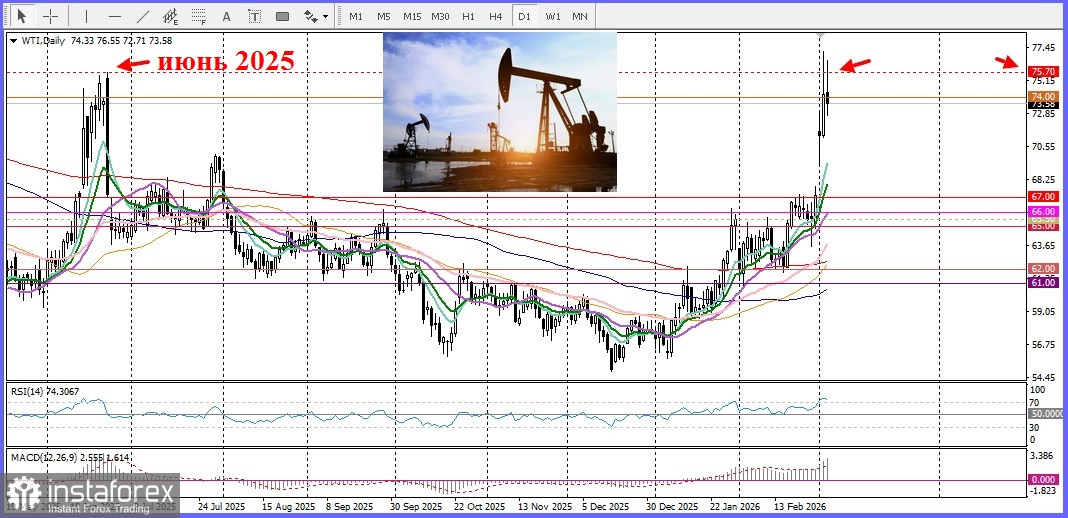
Task: Select the arrows objects icon
Action: pyautogui.click(x=310, y=16)
